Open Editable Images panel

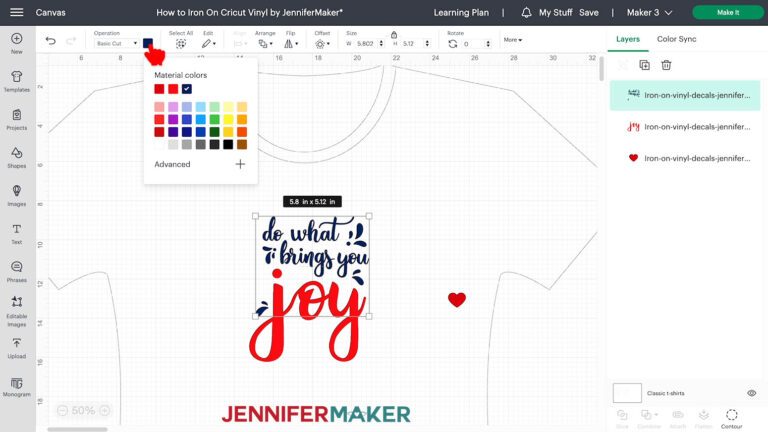tap(17, 312)
